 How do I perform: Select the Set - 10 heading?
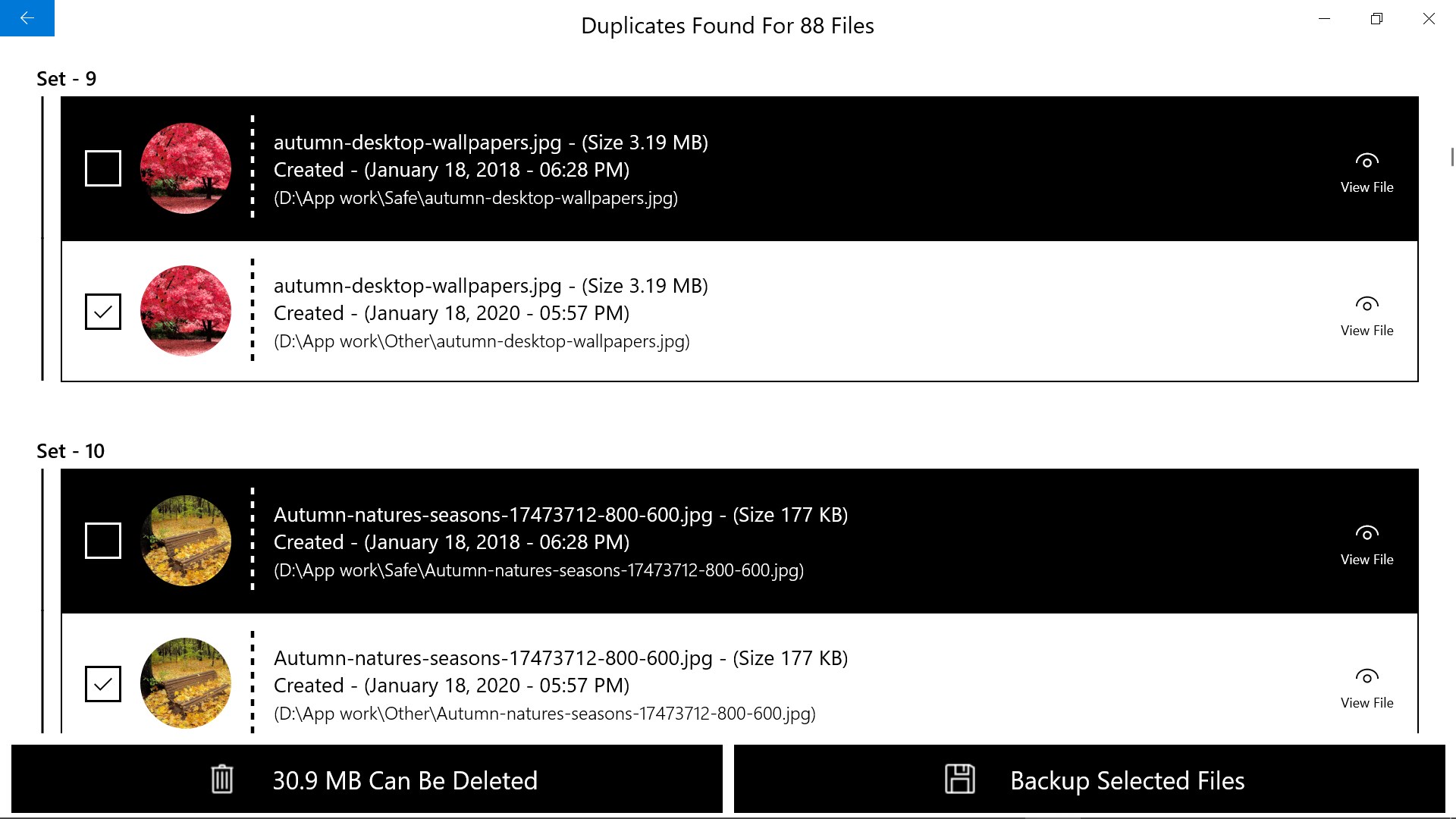(71, 450)
